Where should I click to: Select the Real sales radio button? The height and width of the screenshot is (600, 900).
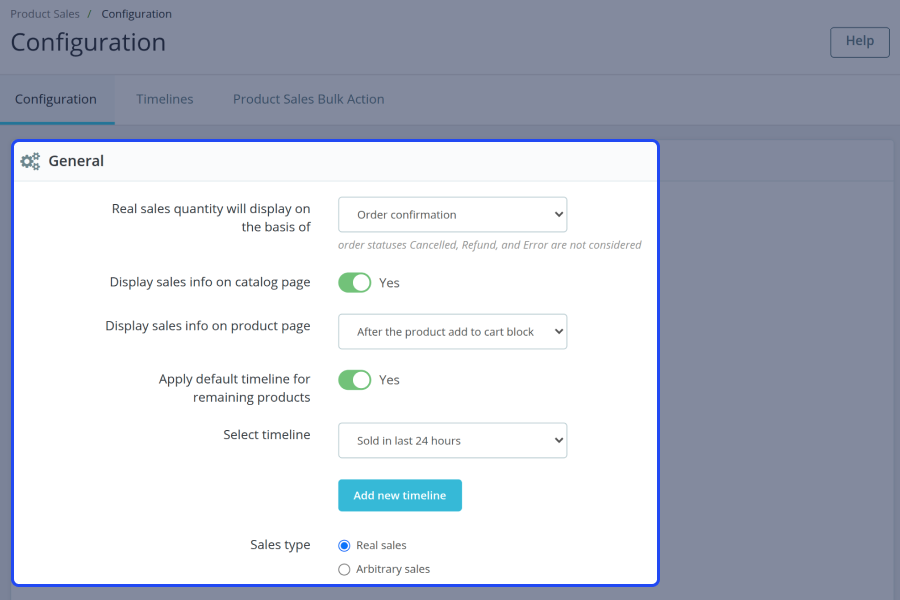point(344,545)
